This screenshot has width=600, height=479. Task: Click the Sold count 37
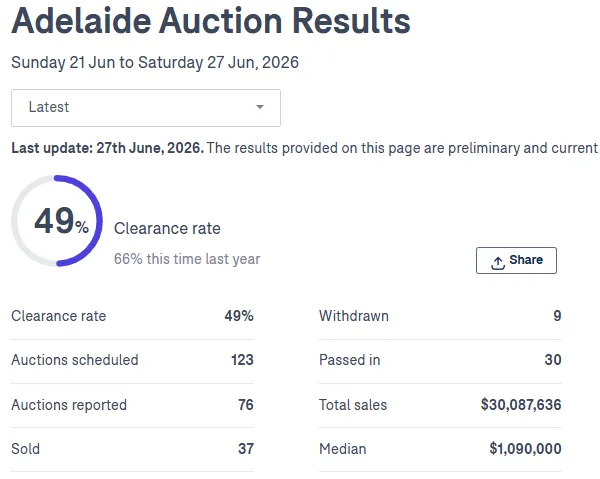246,449
